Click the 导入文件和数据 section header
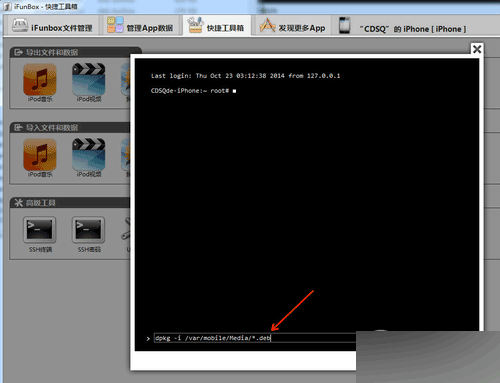This screenshot has height=383, width=500. 70,128
